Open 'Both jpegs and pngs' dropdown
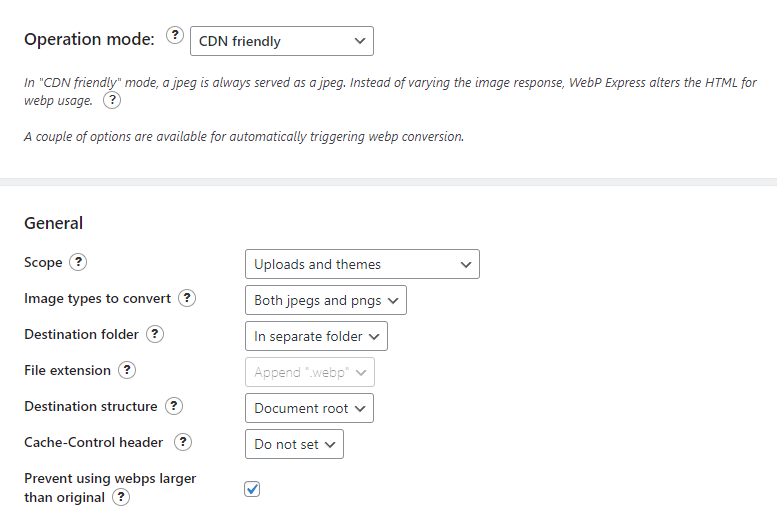777x528 pixels. coord(326,300)
